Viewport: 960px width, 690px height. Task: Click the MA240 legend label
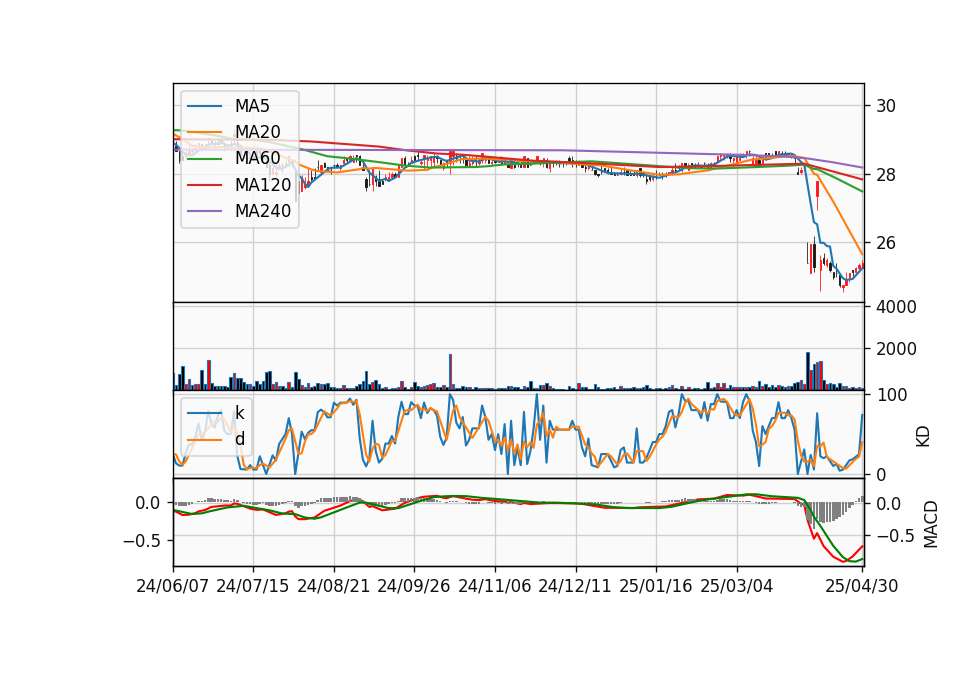[263, 211]
